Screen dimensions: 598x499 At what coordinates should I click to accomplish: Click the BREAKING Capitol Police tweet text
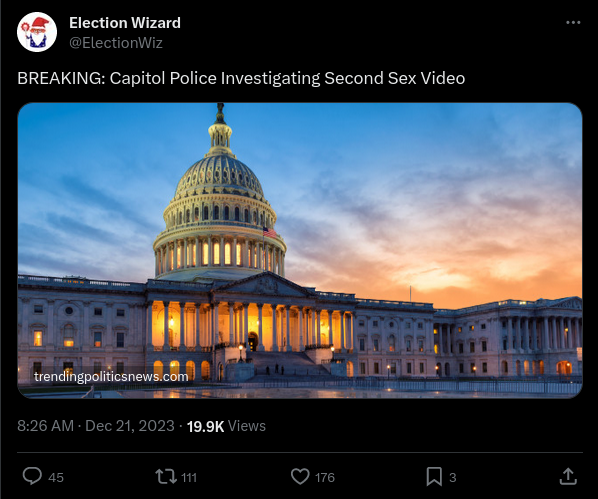coord(241,78)
